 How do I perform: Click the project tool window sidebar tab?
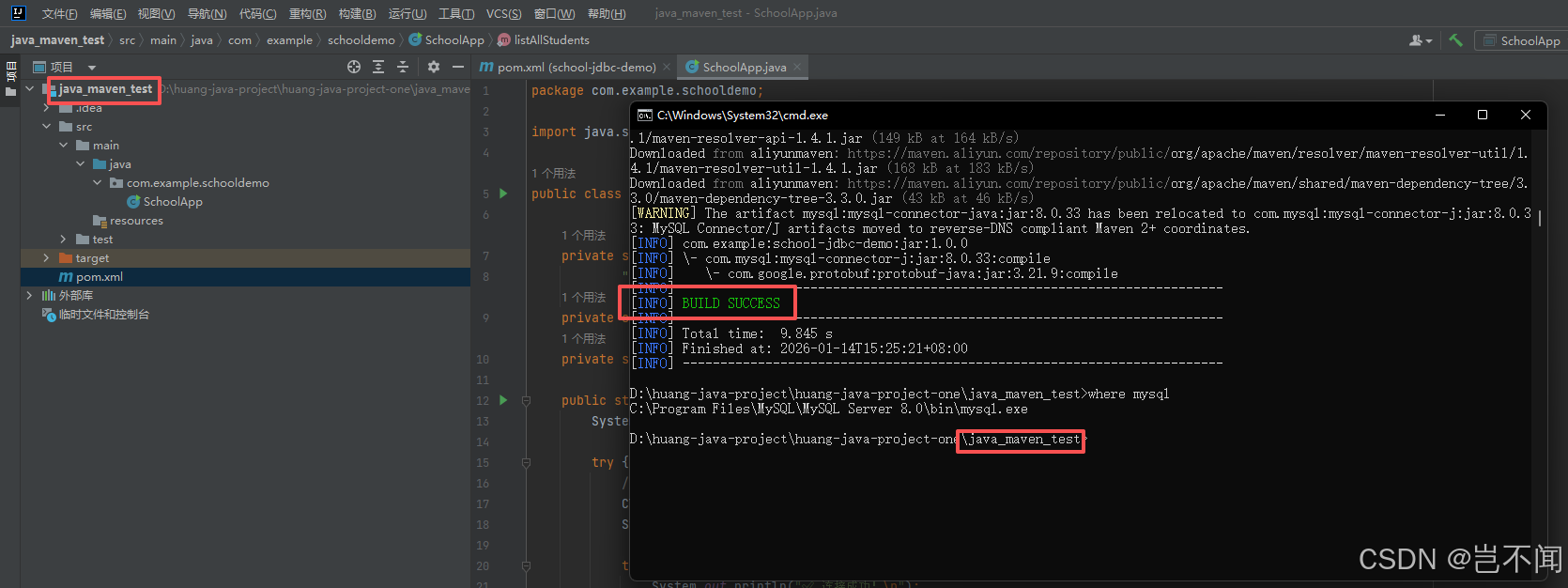[x=10, y=79]
